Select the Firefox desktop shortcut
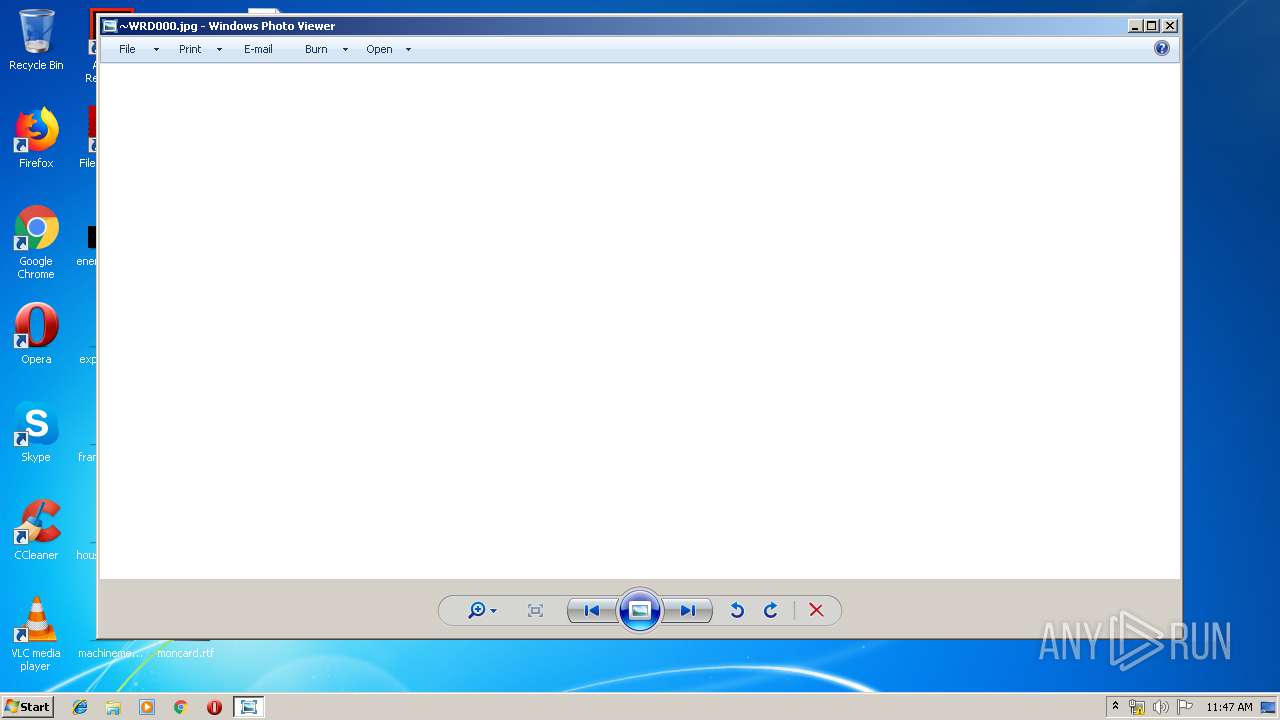The height and width of the screenshot is (720, 1280). point(36,138)
